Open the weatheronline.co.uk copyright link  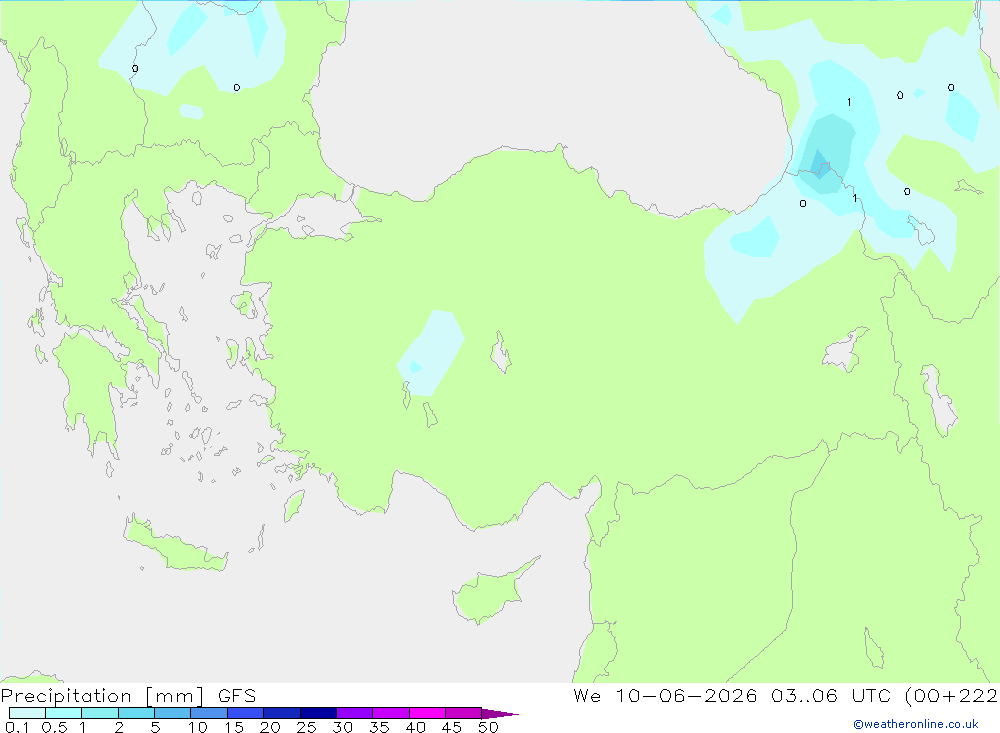pyautogui.click(x=916, y=724)
